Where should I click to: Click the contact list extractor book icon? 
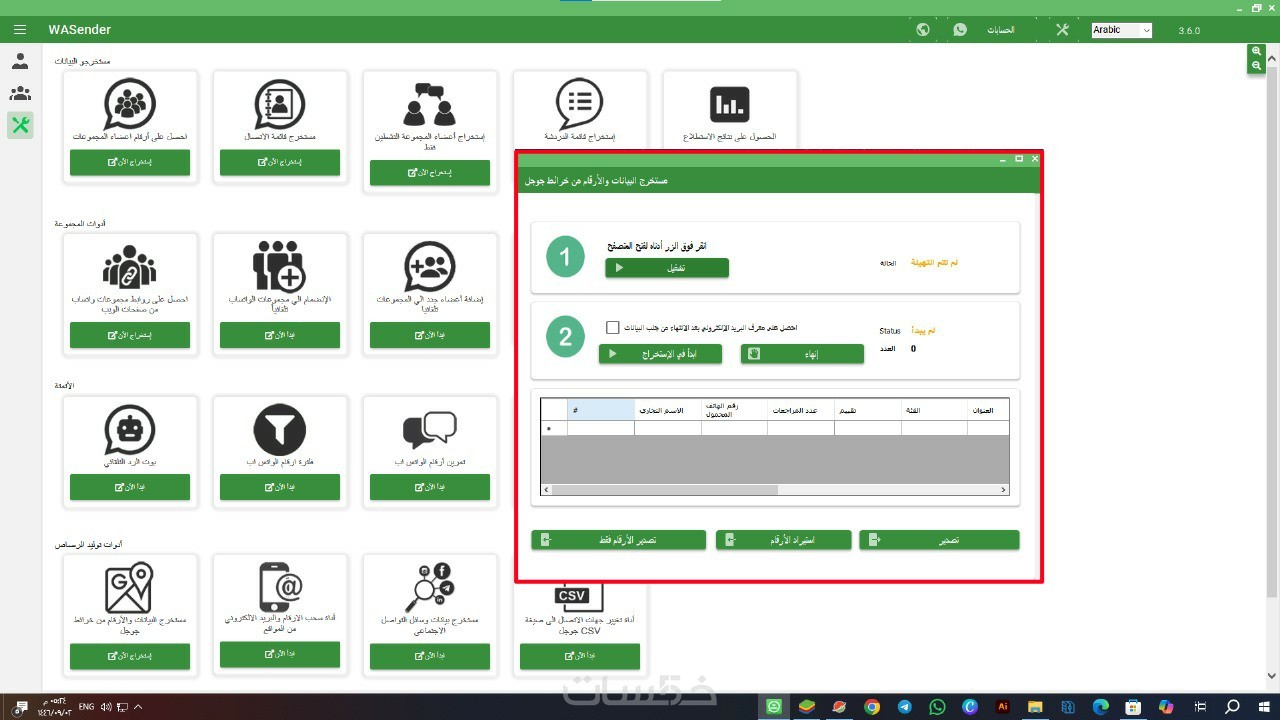[280, 104]
